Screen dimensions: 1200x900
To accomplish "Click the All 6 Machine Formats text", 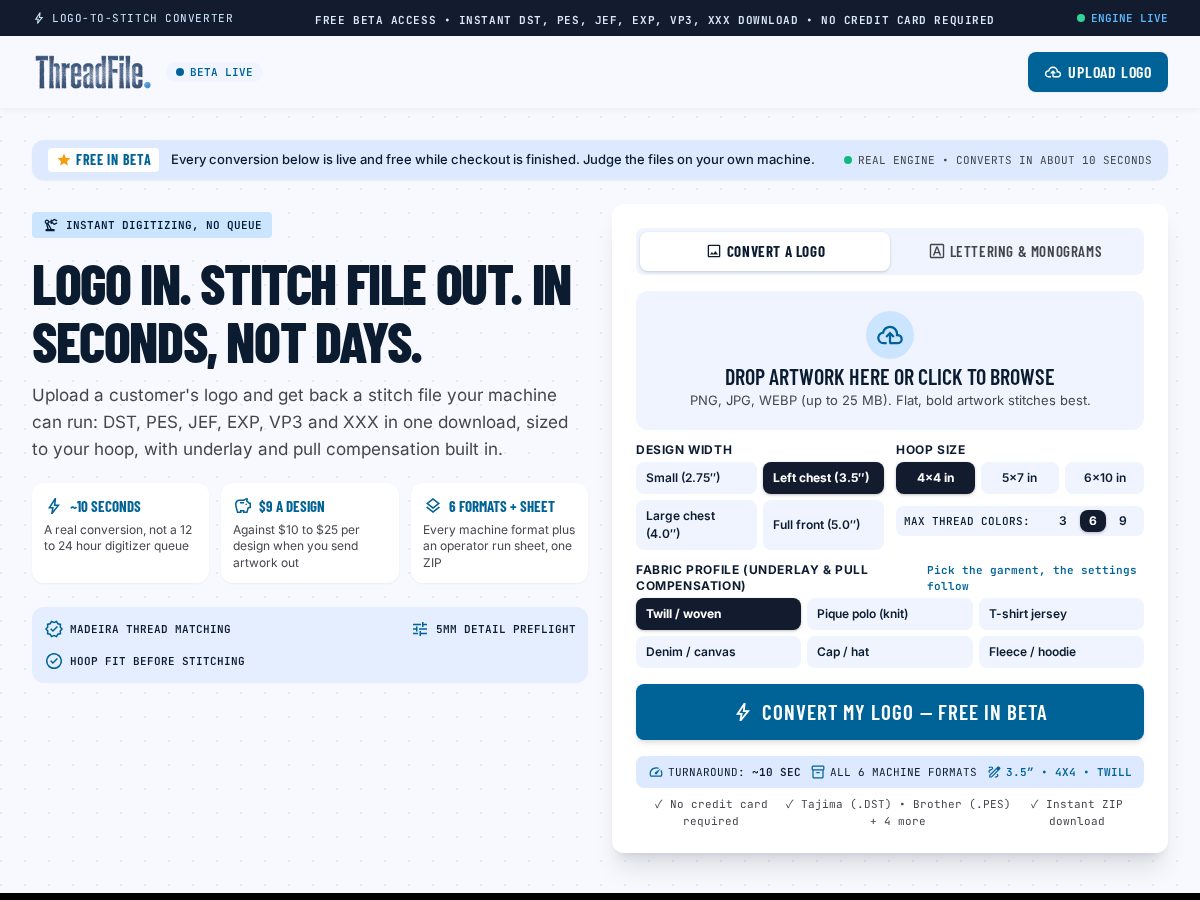I will (x=903, y=772).
